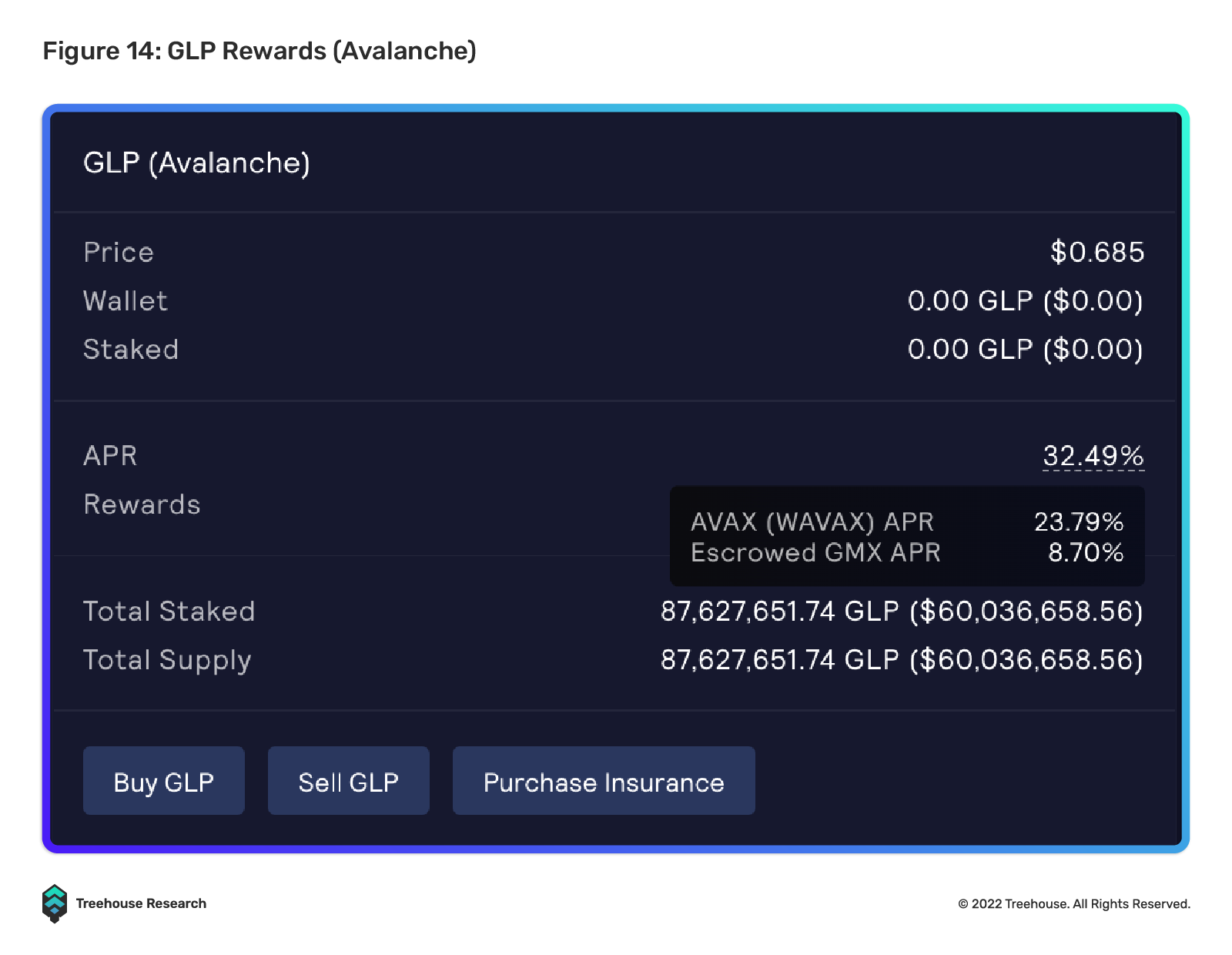
Task: Click AVAX (WAVAX) APR in tooltip
Action: (812, 522)
